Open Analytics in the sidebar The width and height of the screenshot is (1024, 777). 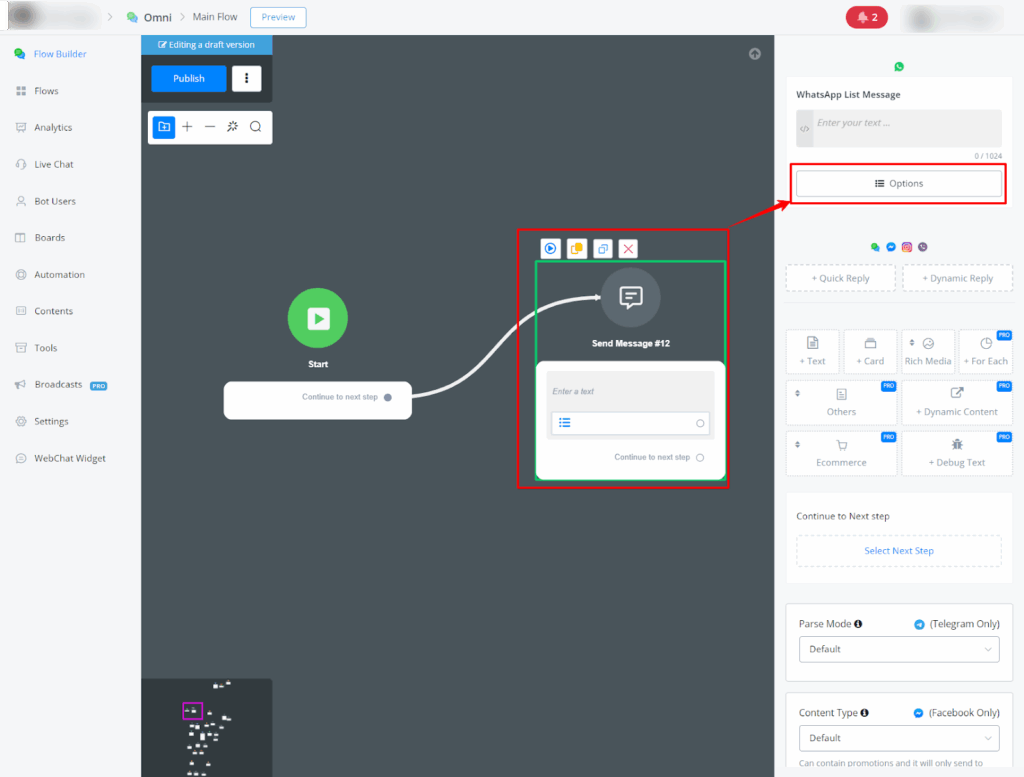pos(53,128)
